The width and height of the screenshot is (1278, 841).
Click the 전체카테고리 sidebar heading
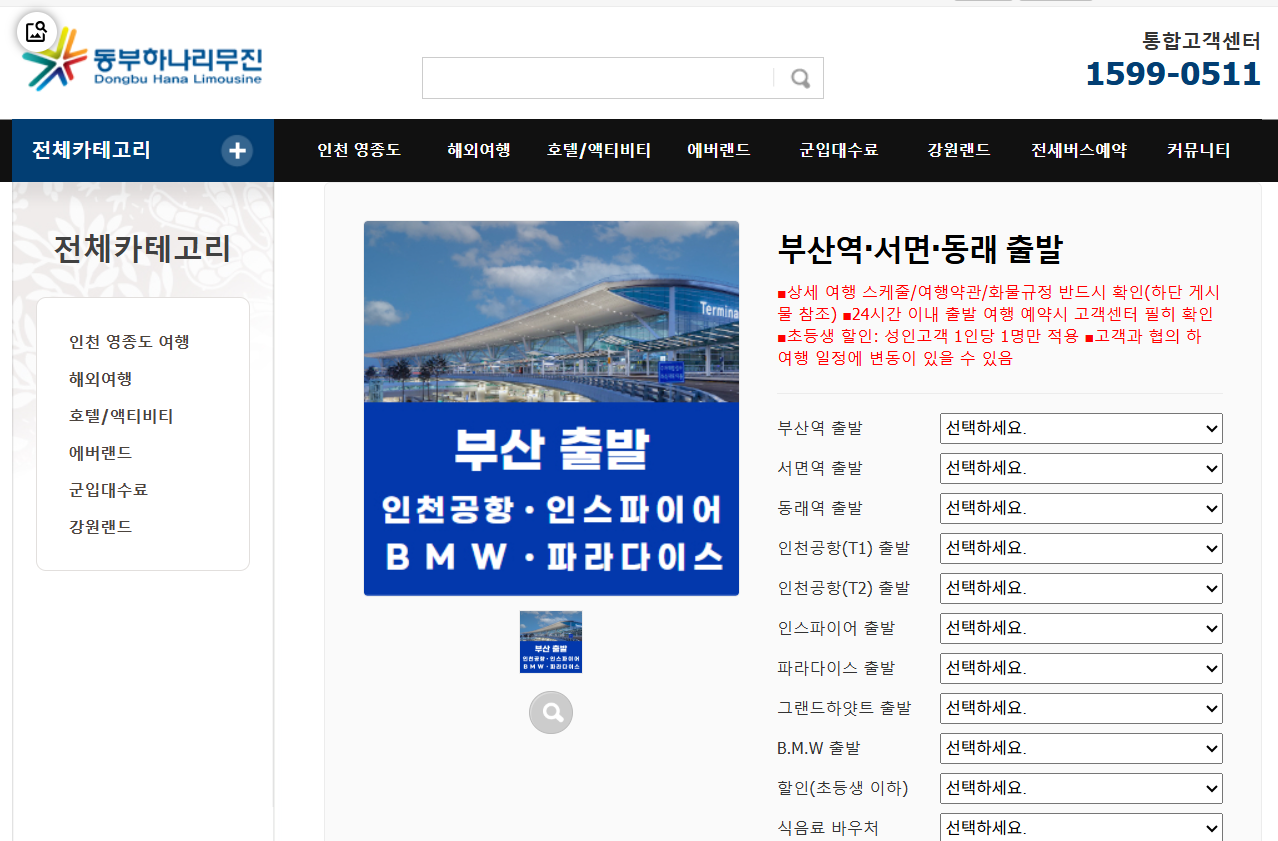tap(142, 249)
